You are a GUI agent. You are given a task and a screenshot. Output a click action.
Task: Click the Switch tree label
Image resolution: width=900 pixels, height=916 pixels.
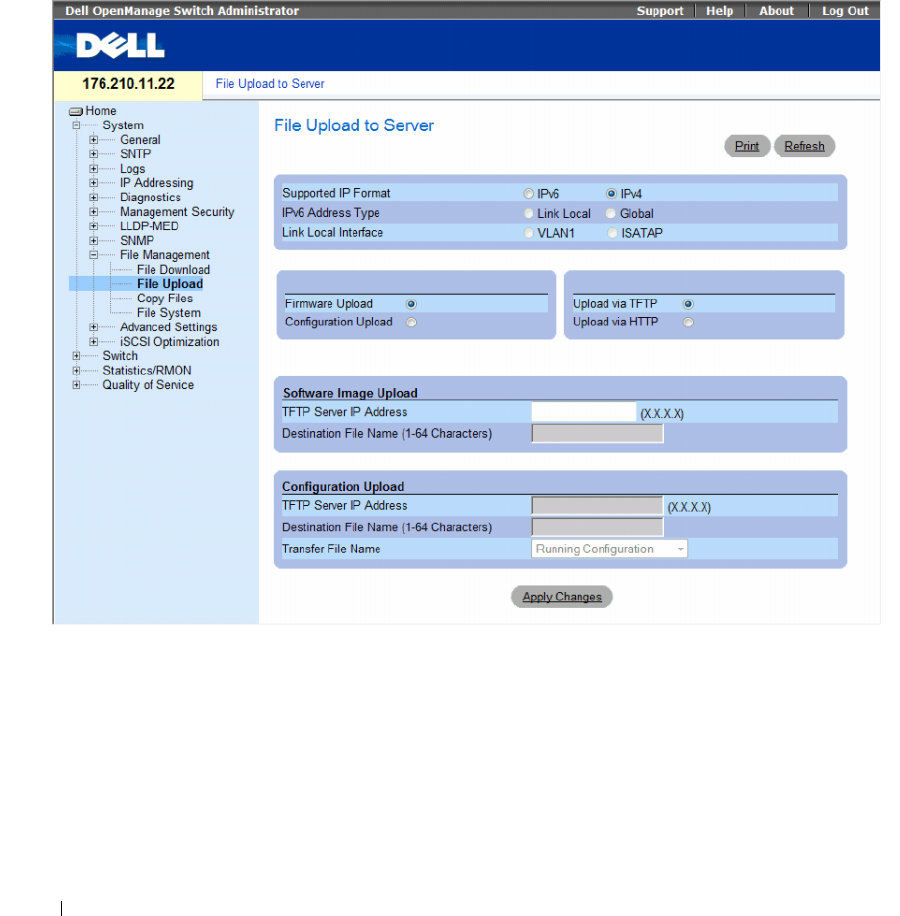(x=120, y=356)
